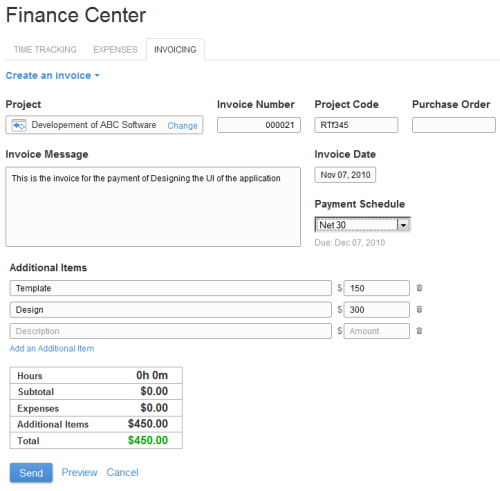Switch to the Time Tracking tab
This screenshot has width=500, height=491.
tap(45, 50)
